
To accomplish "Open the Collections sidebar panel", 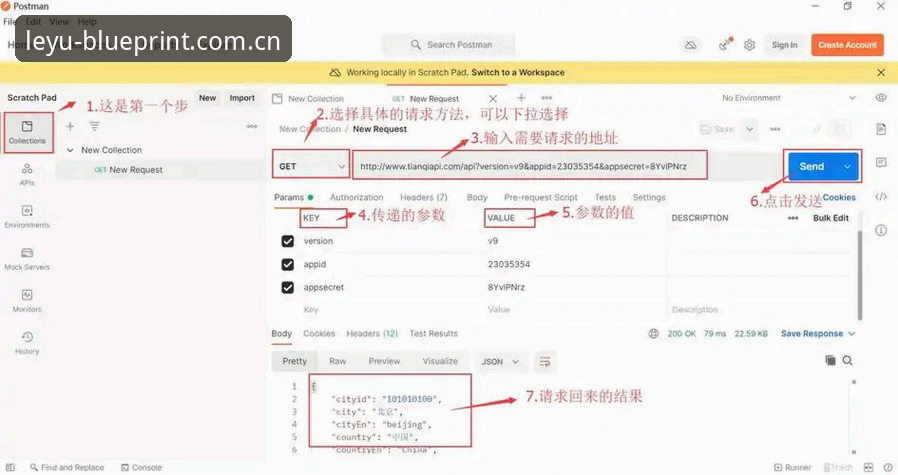I will point(27,132).
